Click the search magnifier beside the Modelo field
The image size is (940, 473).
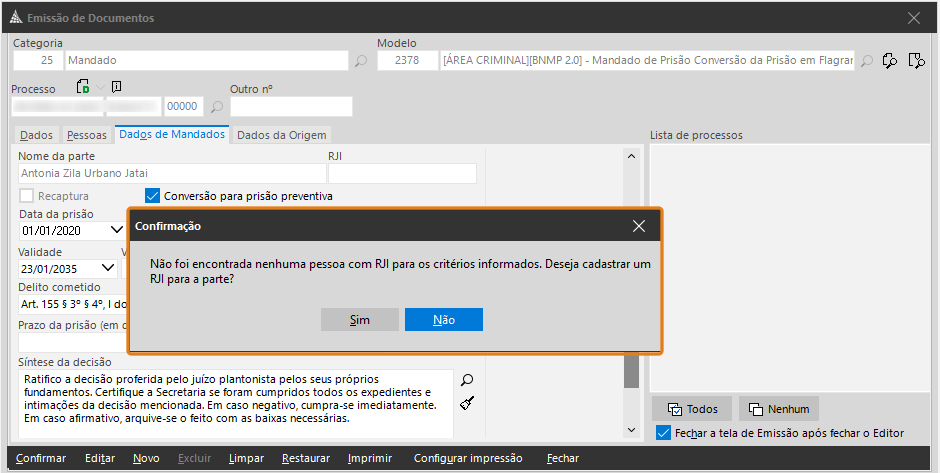867,61
